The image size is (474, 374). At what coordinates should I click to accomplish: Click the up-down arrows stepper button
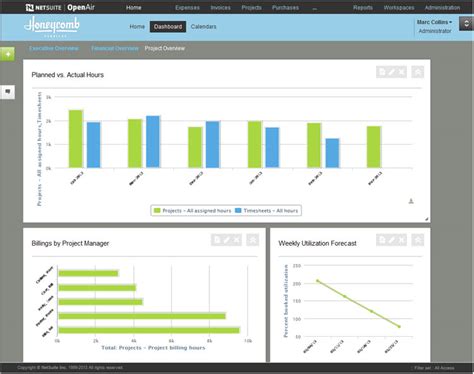[466, 24]
